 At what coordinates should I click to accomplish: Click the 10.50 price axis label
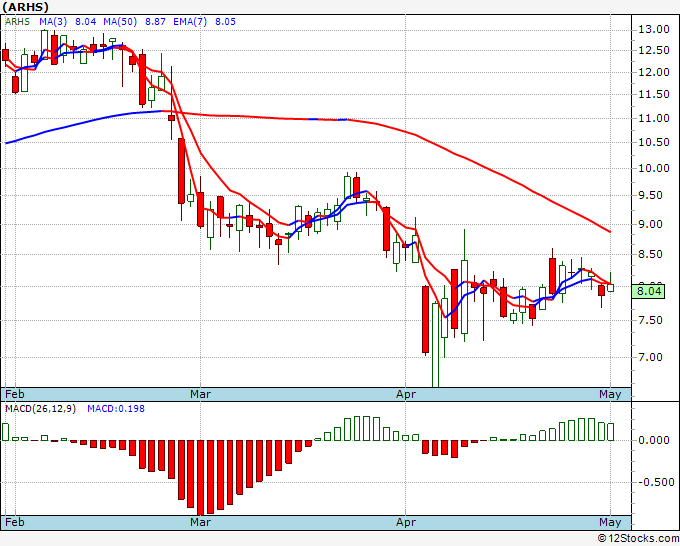point(654,142)
